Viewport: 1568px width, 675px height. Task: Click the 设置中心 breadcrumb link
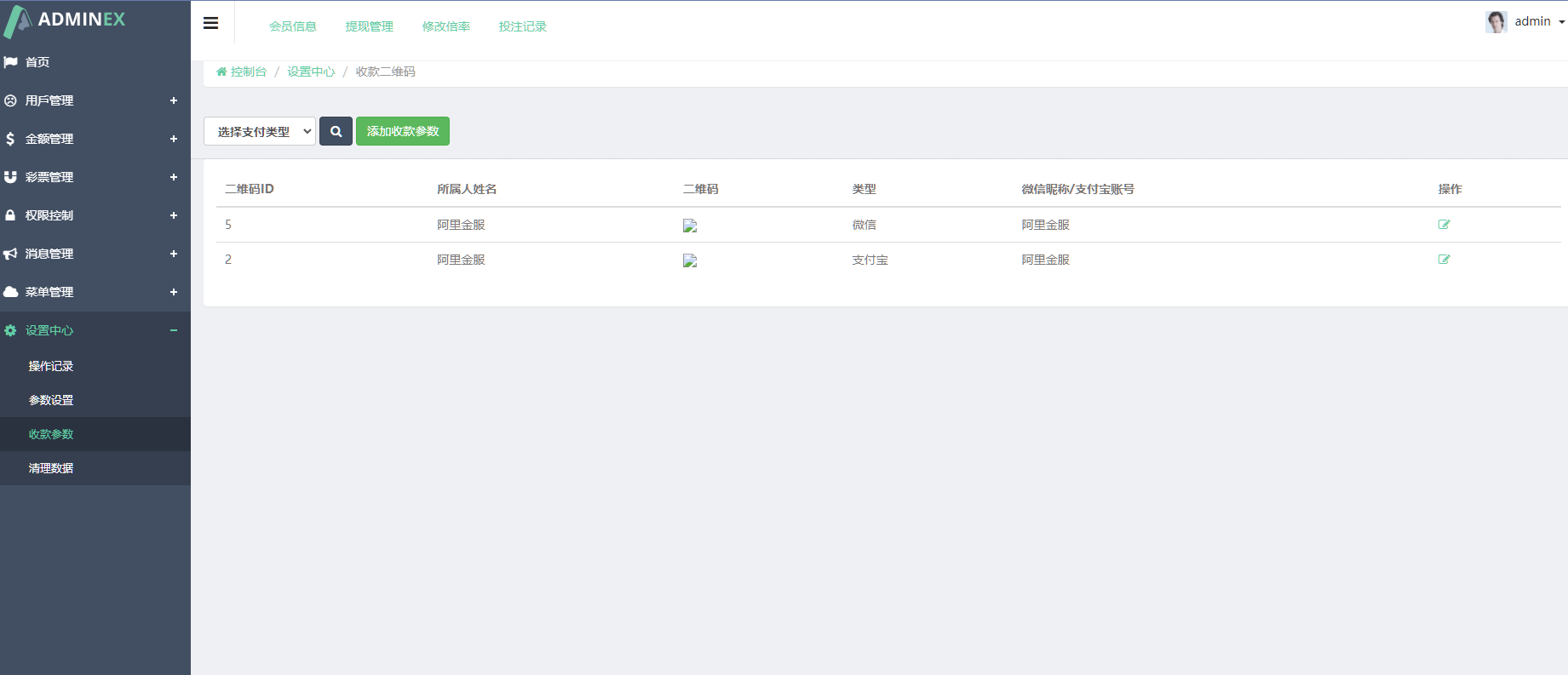pyautogui.click(x=311, y=72)
